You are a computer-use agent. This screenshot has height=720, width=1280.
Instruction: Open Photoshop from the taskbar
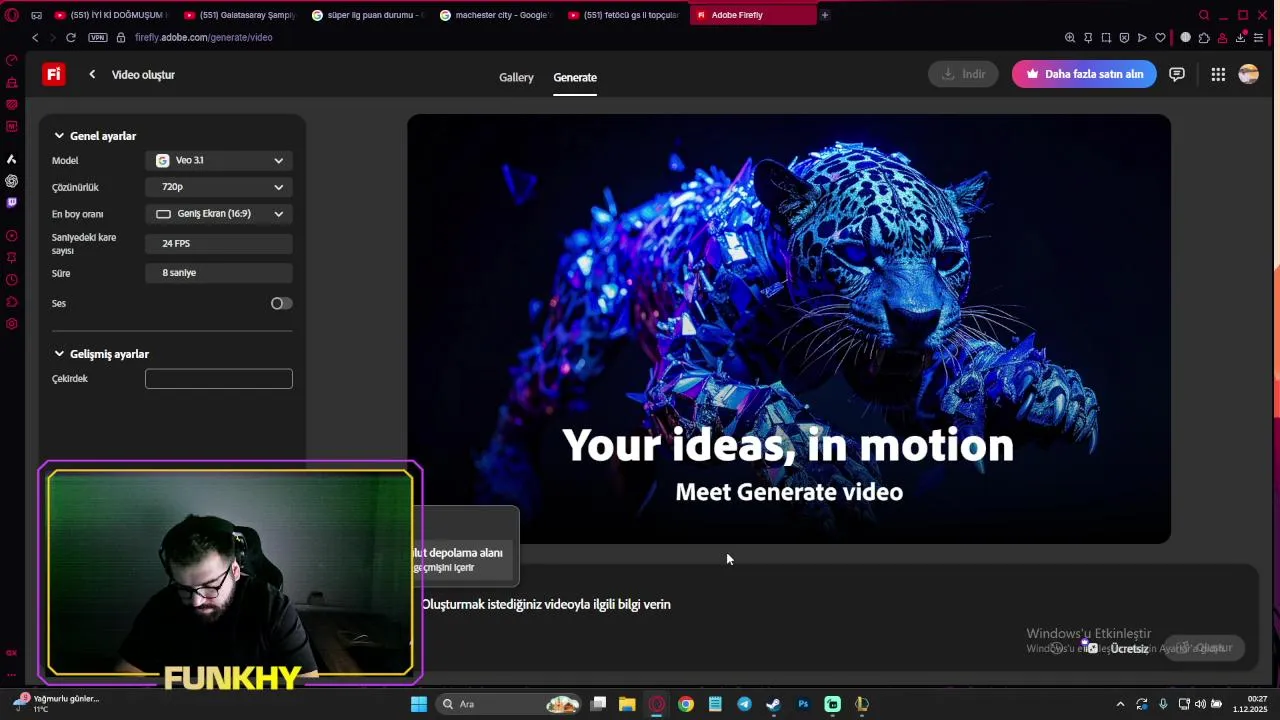803,704
